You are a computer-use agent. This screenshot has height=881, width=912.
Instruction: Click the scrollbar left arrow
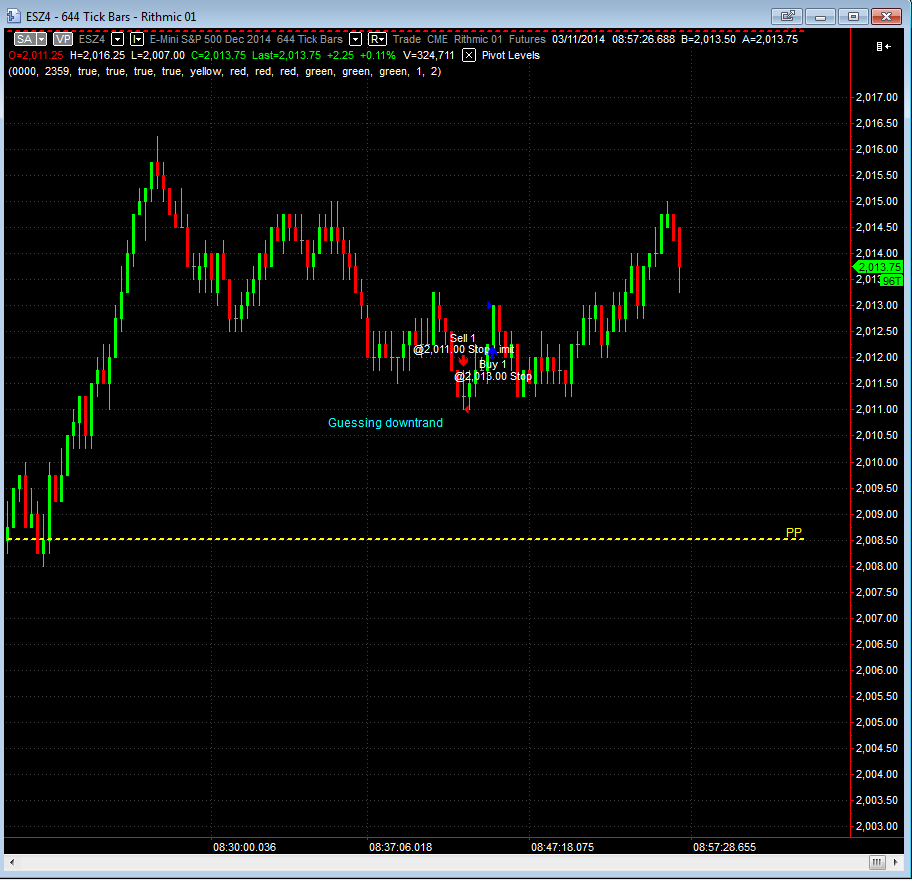tap(12, 862)
